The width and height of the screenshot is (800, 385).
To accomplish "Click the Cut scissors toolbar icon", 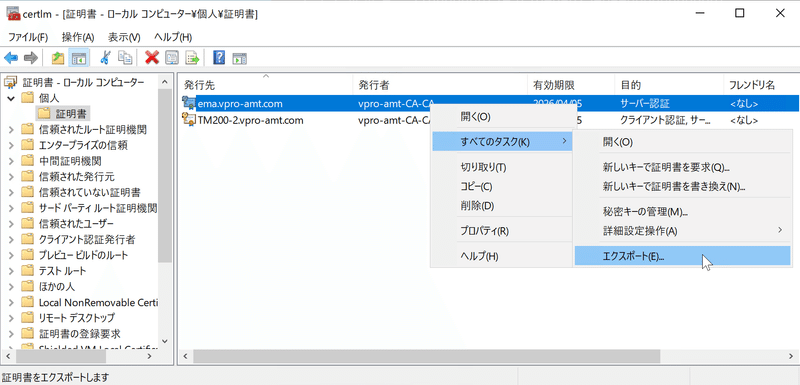I will [x=105, y=58].
